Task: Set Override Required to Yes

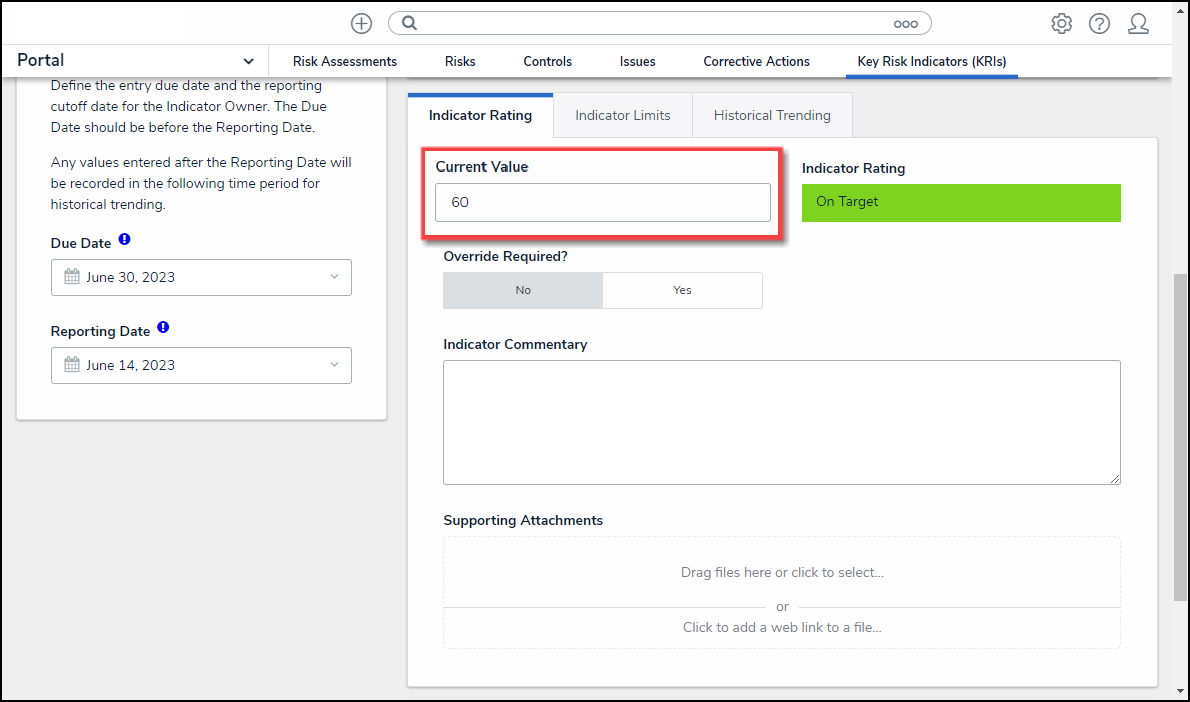Action: point(682,290)
